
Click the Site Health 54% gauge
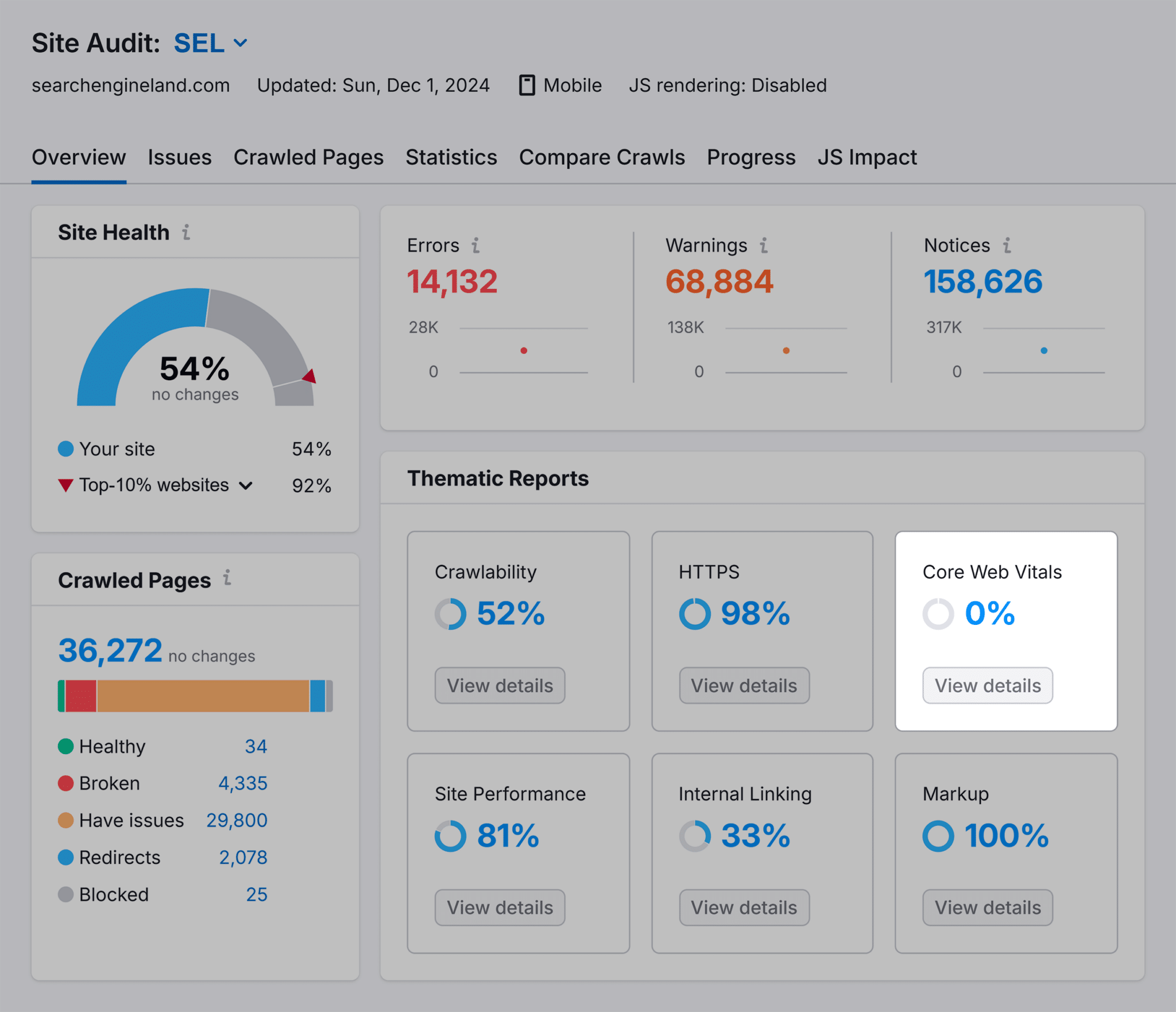(195, 347)
